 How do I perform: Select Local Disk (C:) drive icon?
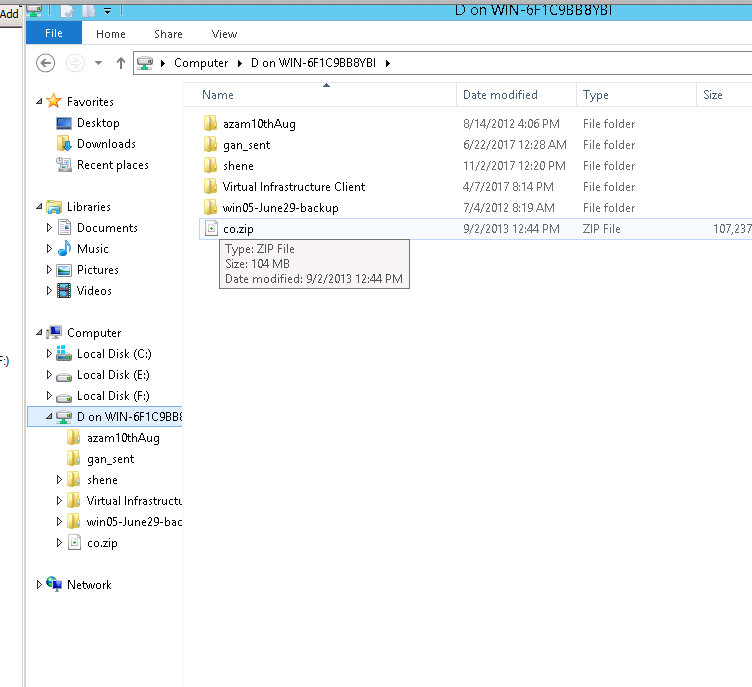pos(64,354)
